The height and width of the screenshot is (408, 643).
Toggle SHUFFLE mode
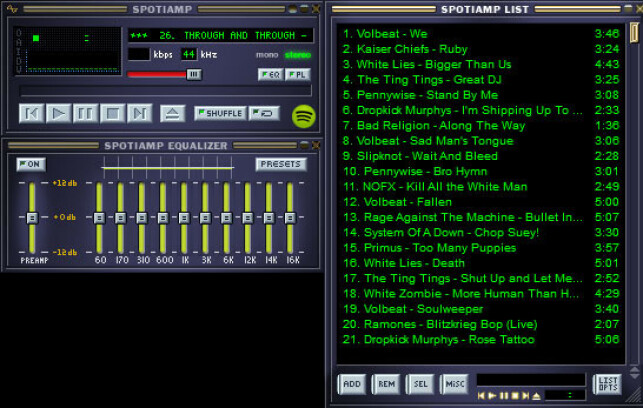pyautogui.click(x=220, y=113)
